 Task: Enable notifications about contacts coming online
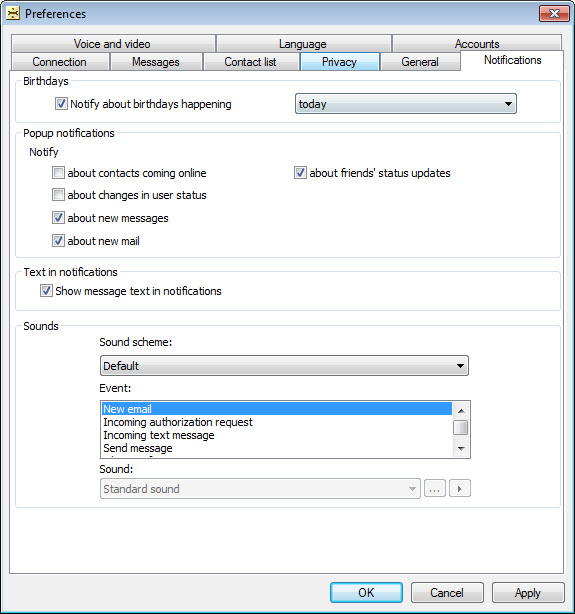coord(58,172)
